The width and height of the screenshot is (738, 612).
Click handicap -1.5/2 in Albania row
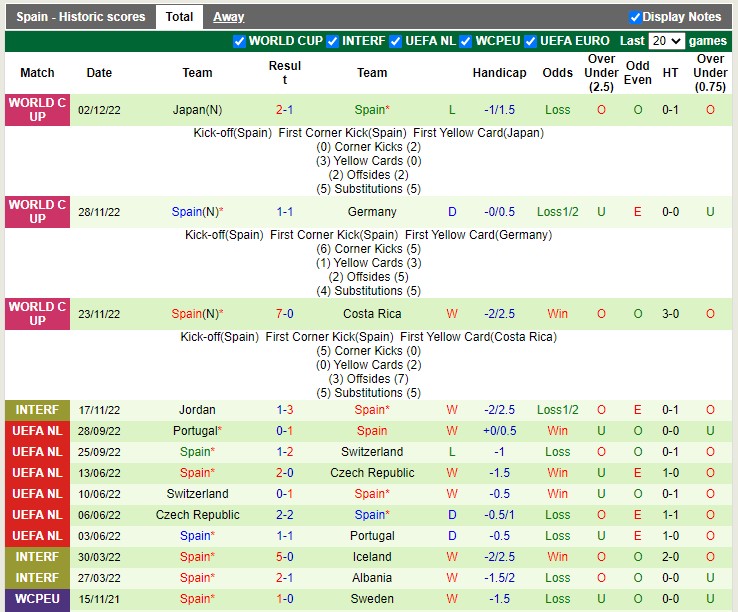click(499, 578)
